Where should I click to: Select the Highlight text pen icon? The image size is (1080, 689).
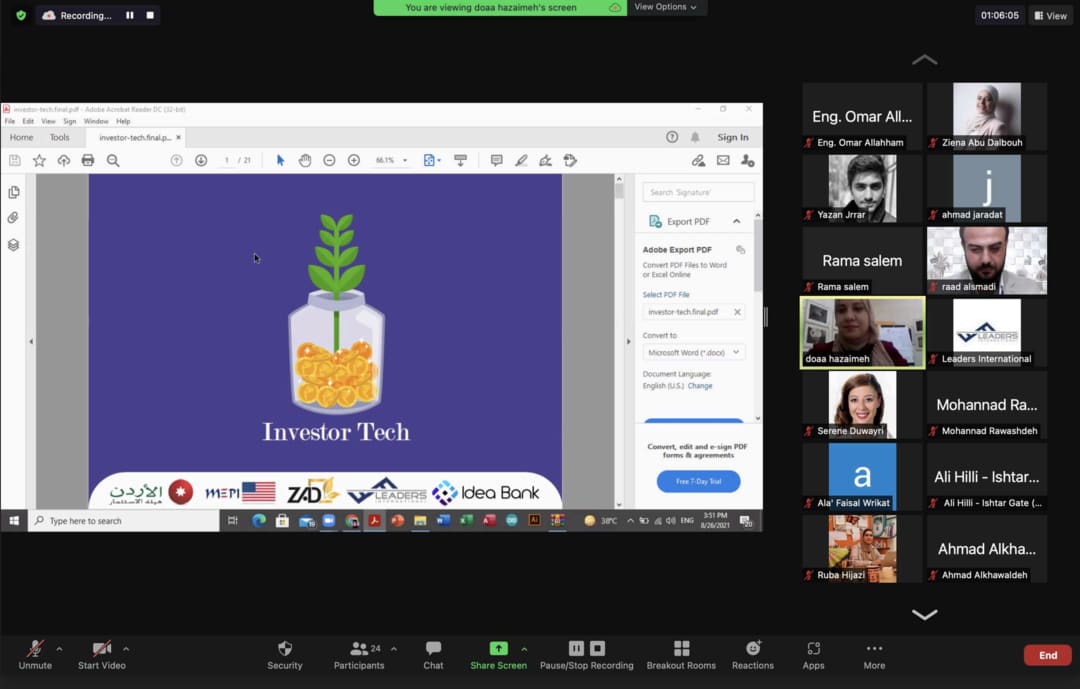521,161
